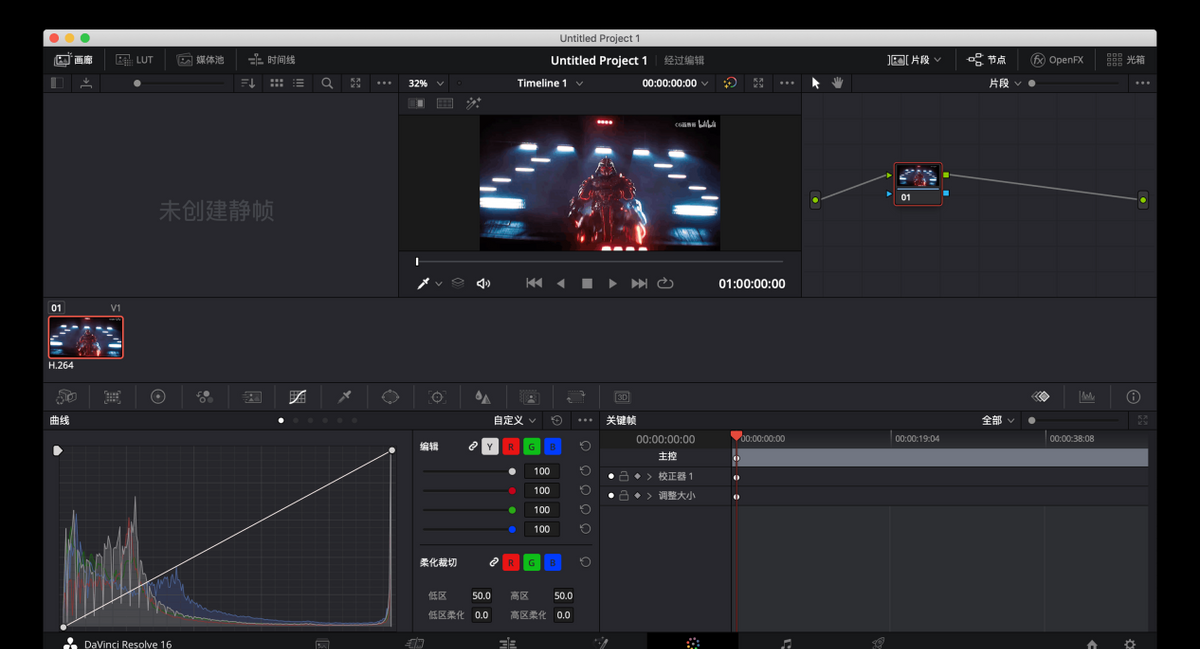Click the viewer playhead scrubber bar

[x=599, y=262]
